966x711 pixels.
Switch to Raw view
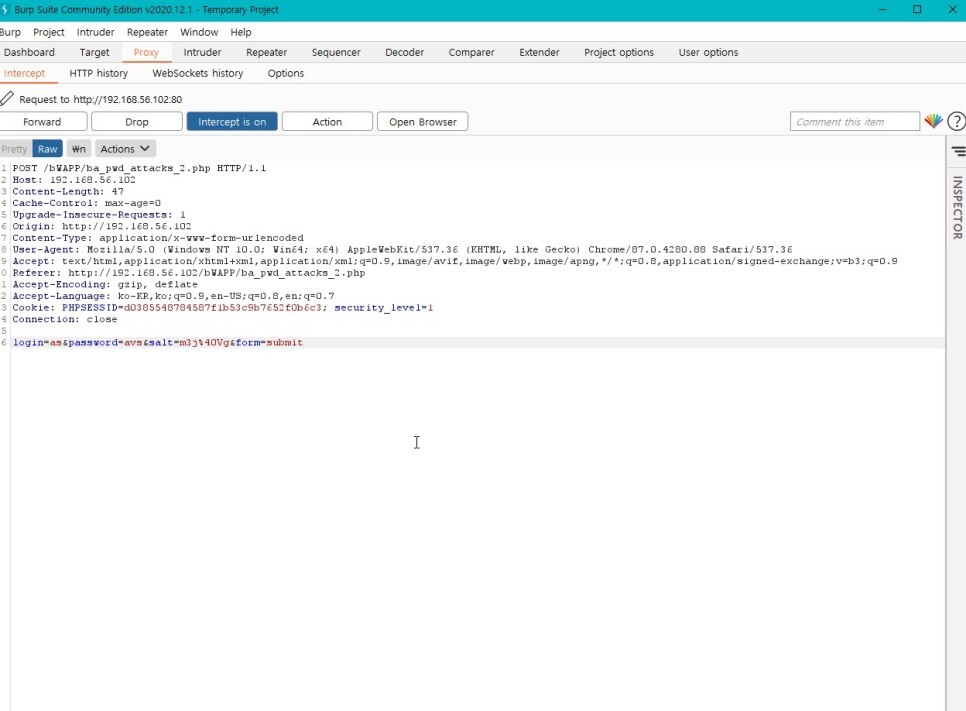(x=47, y=149)
